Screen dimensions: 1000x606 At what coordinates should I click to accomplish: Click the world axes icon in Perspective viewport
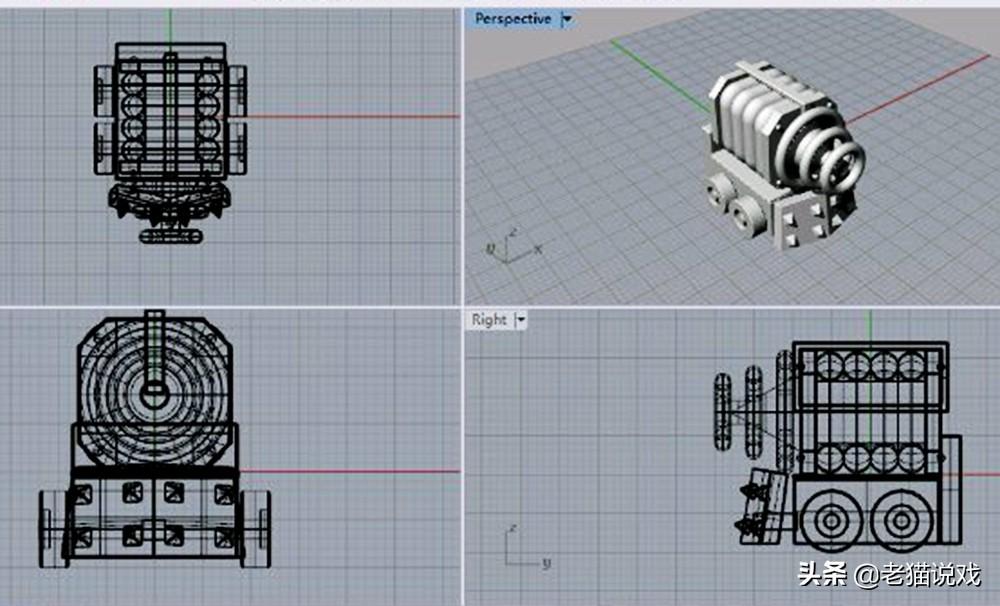click(x=513, y=247)
